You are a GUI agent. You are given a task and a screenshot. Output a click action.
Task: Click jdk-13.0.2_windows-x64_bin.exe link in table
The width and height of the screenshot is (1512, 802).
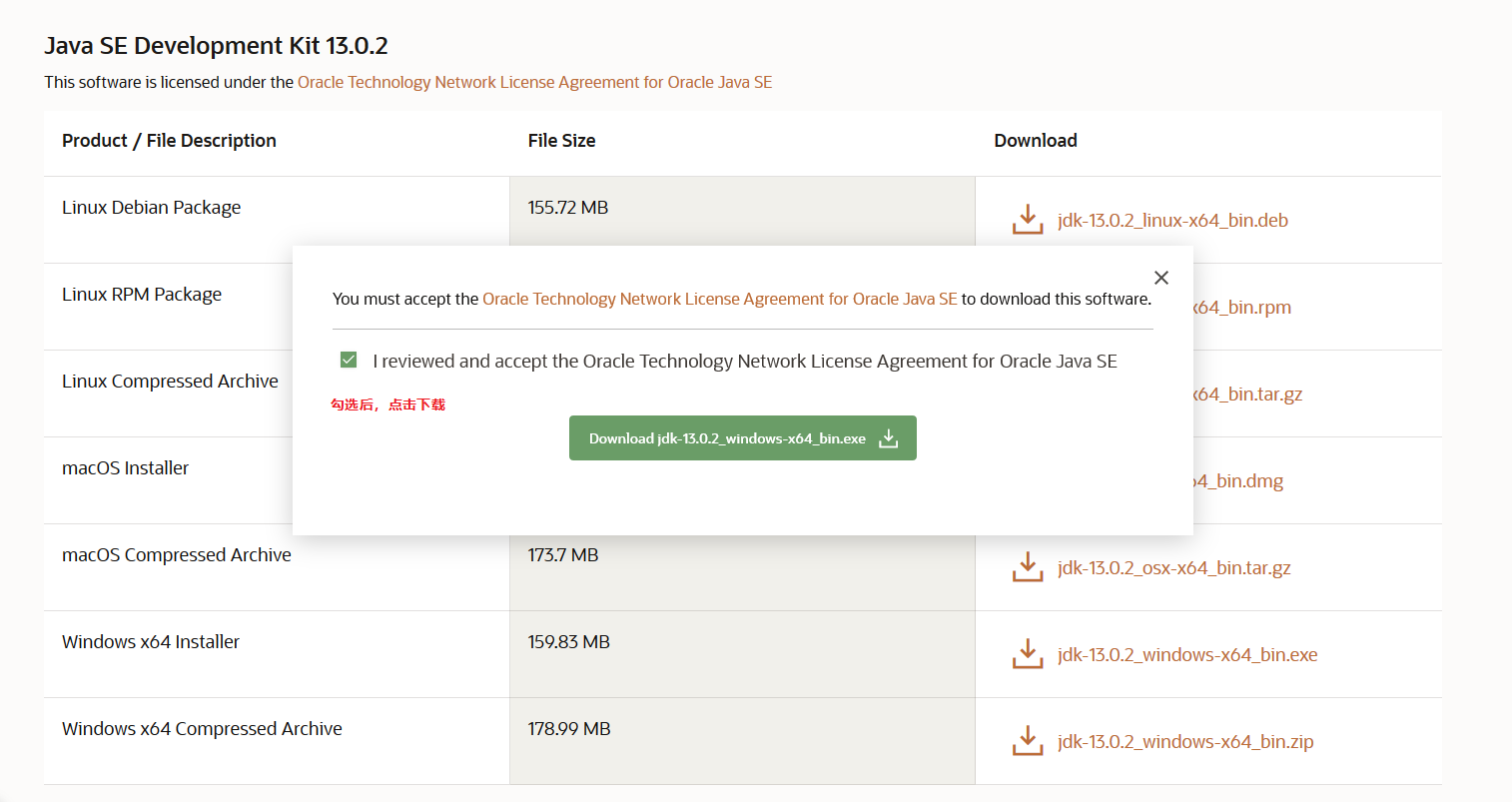point(1187,654)
